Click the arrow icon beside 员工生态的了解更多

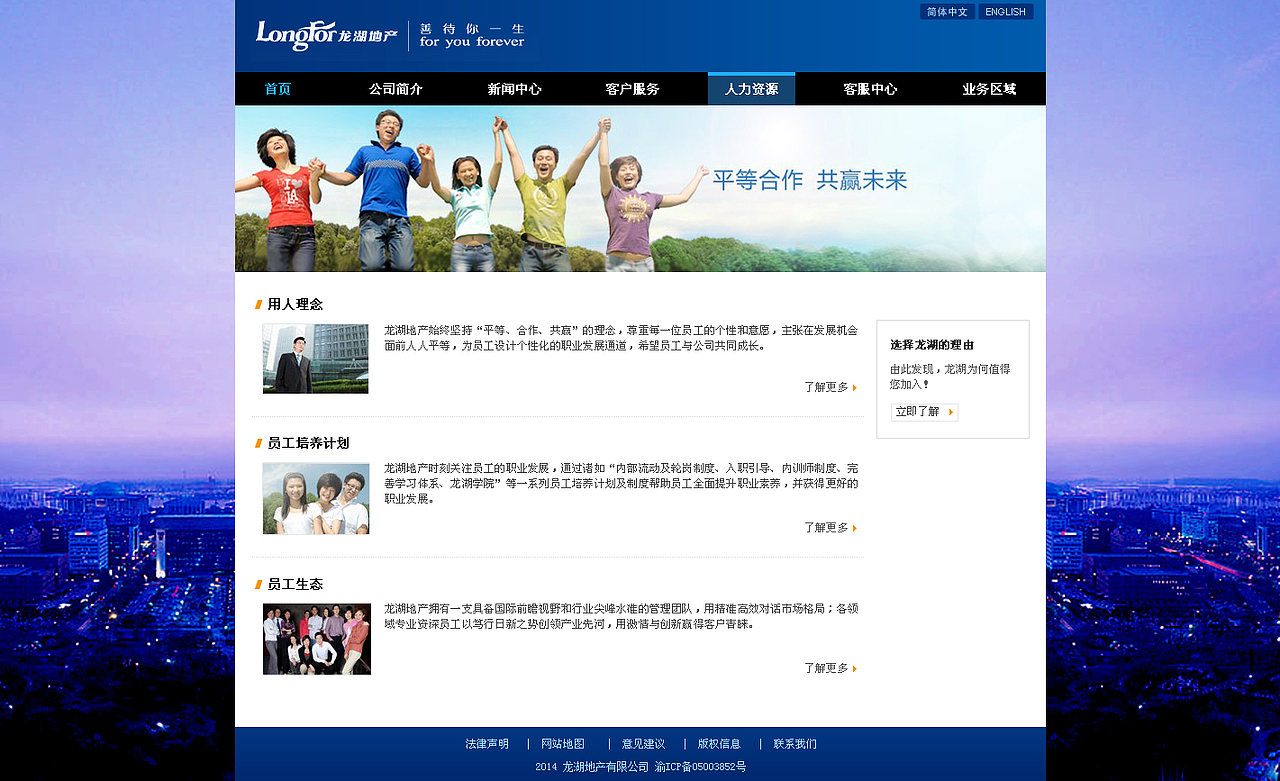tap(857, 668)
